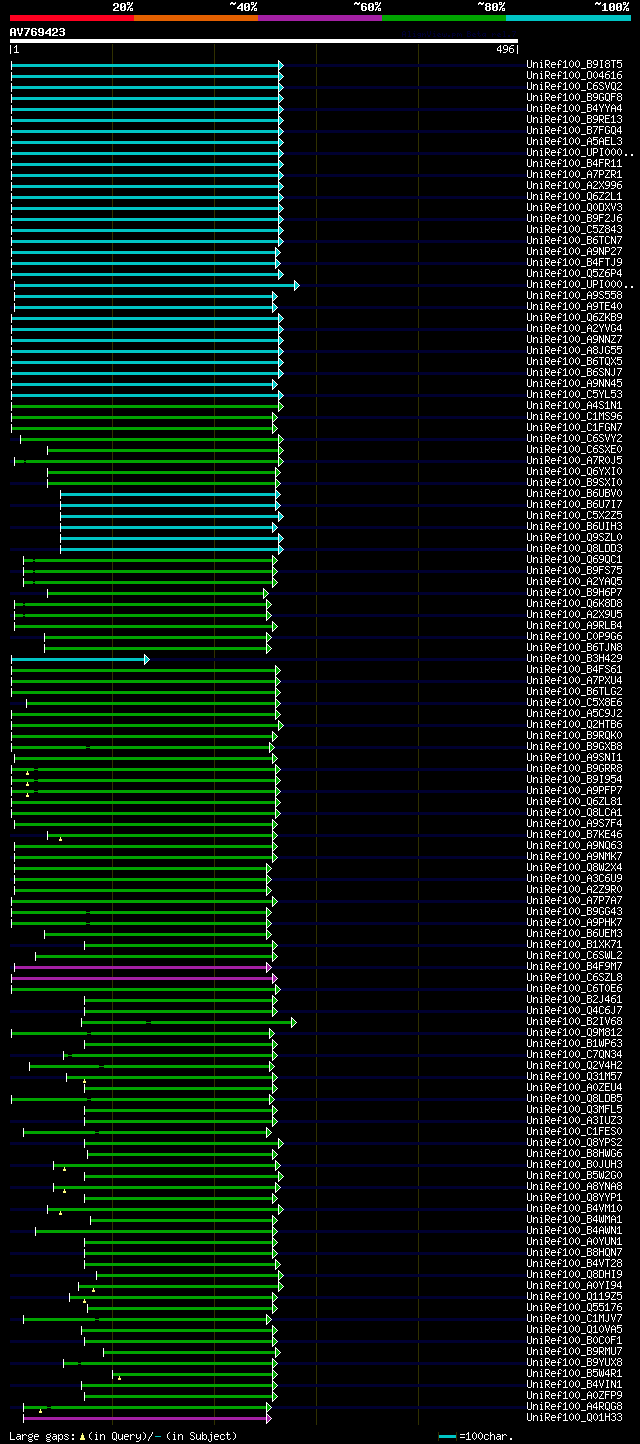Click the =100char. scale legend

pos(476,1436)
